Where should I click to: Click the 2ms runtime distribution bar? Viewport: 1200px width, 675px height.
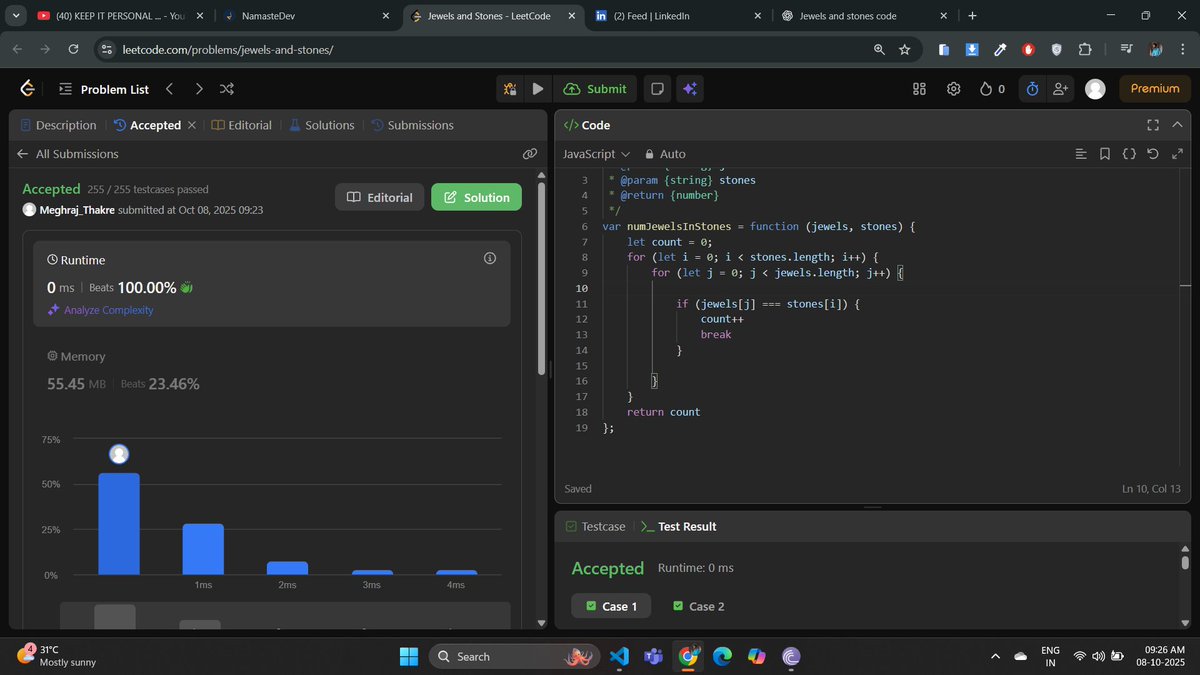coord(287,568)
